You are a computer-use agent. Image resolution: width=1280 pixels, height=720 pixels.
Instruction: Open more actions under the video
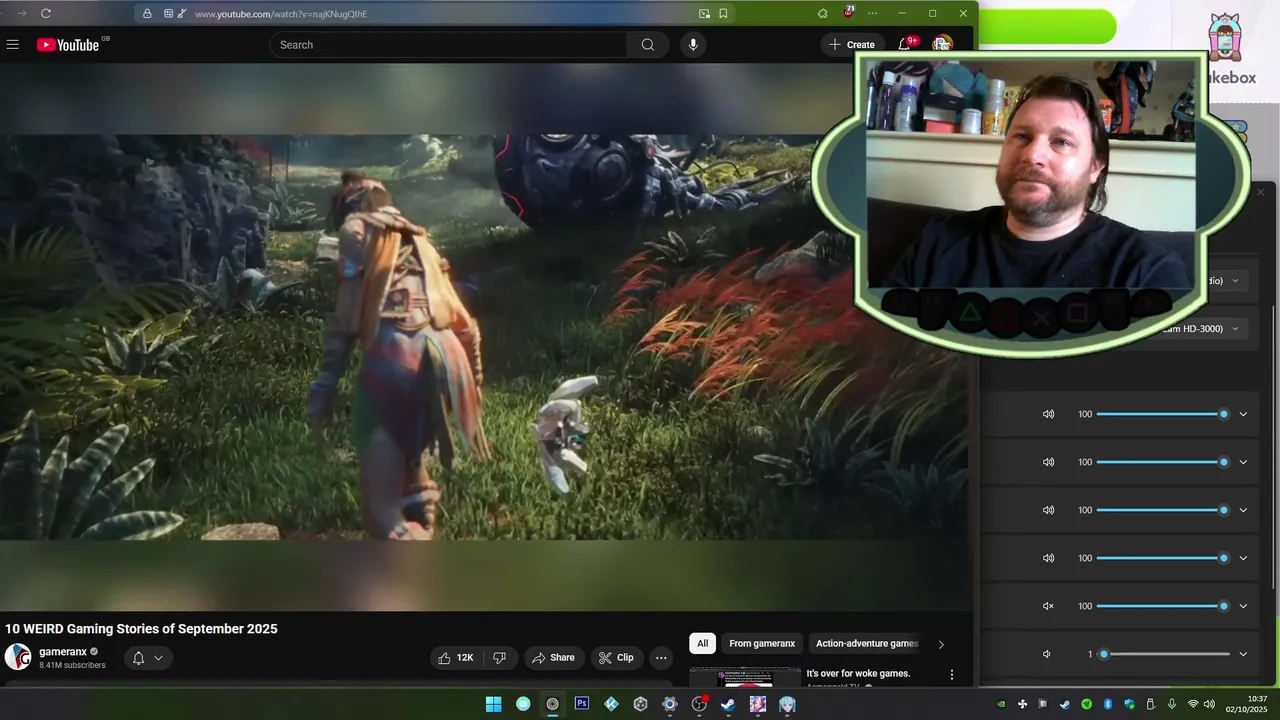(661, 657)
